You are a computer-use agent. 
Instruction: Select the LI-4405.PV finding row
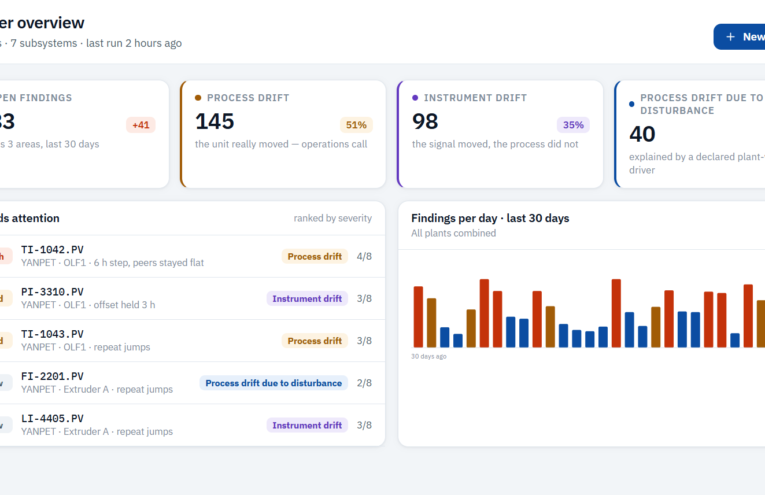pos(192,425)
